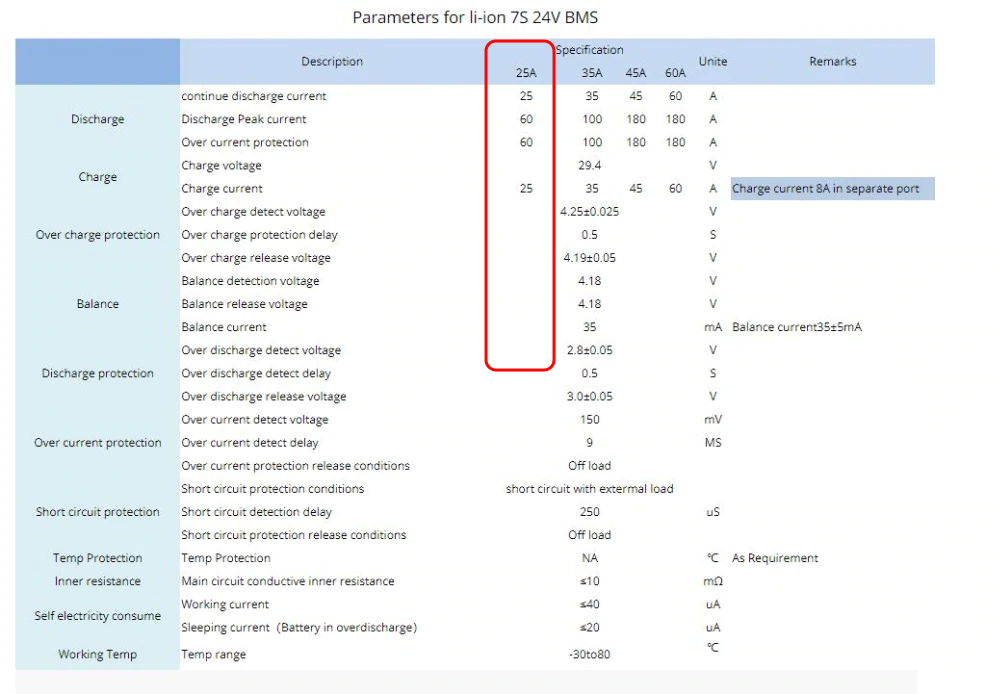Select 'Balance release voltage' description

click(x=244, y=304)
